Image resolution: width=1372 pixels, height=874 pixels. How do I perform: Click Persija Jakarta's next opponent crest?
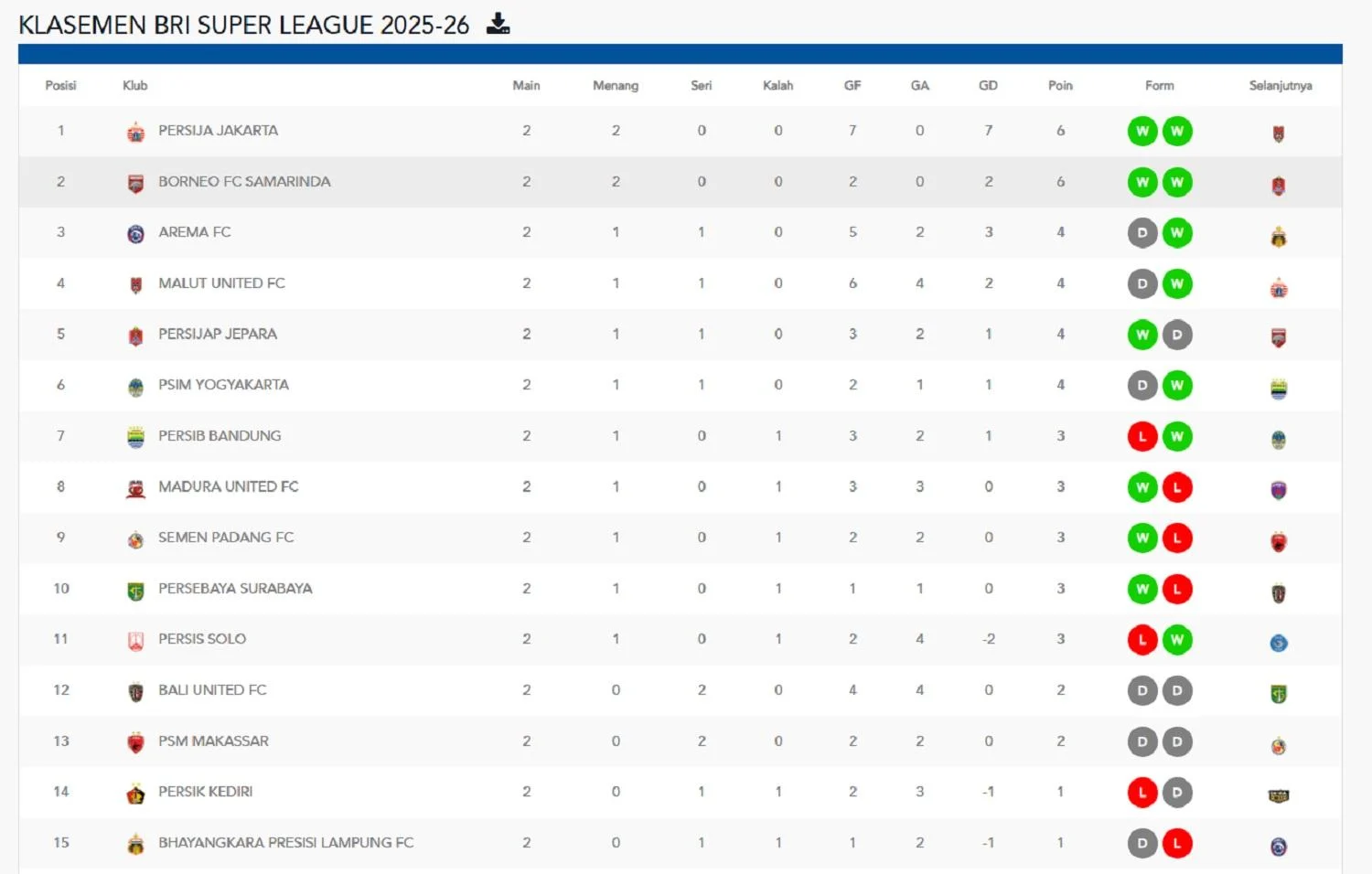[1280, 131]
